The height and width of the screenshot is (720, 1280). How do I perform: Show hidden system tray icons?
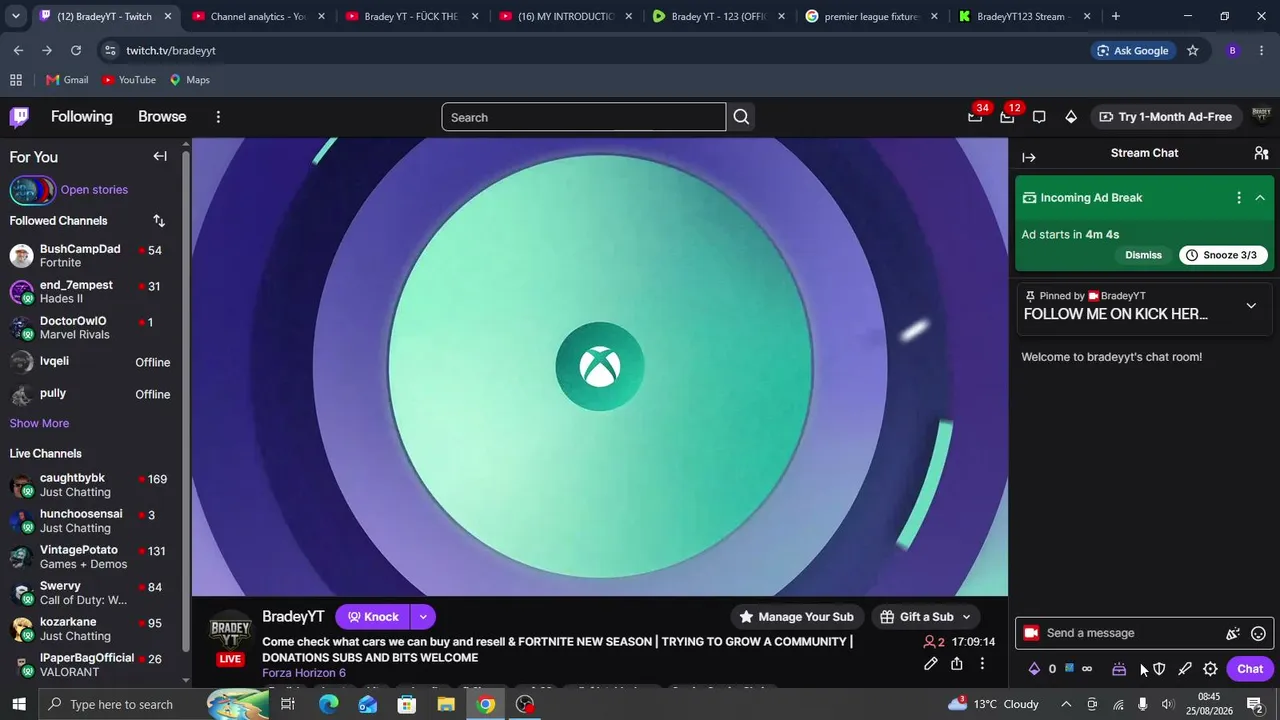point(1066,705)
